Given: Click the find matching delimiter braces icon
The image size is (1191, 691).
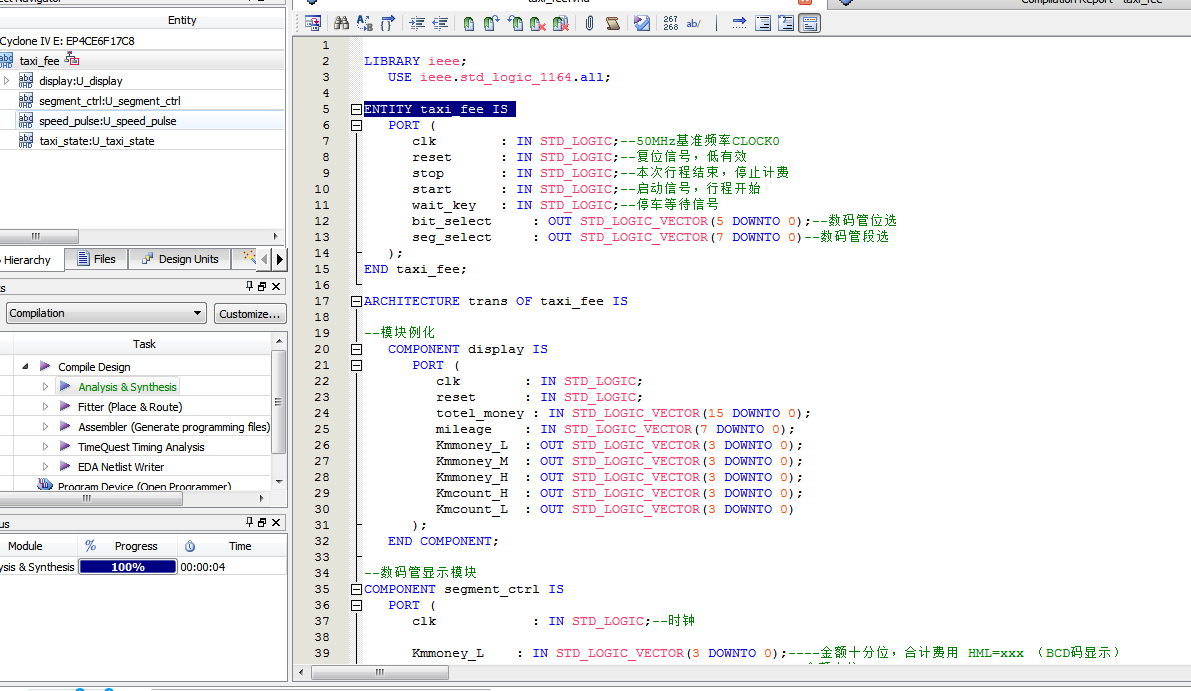Looking at the screenshot, I should [388, 24].
